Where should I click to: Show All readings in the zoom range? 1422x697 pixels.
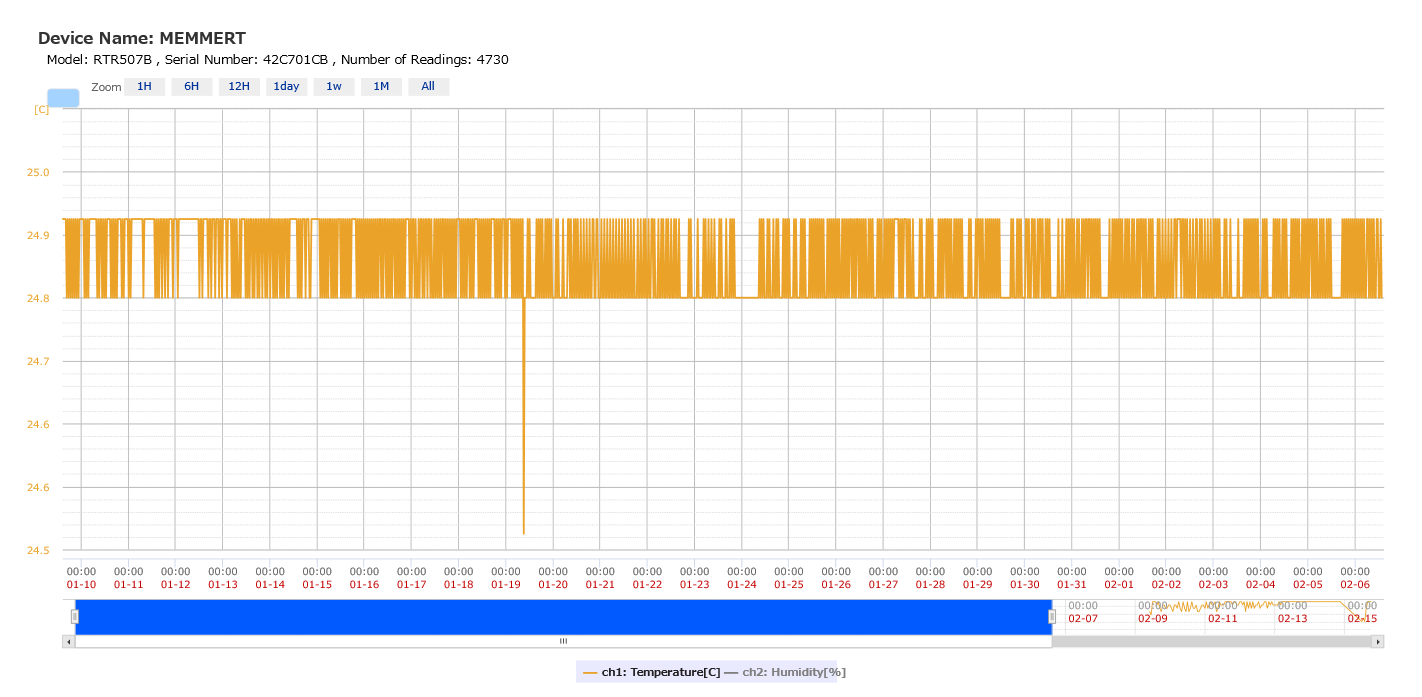(x=428, y=87)
